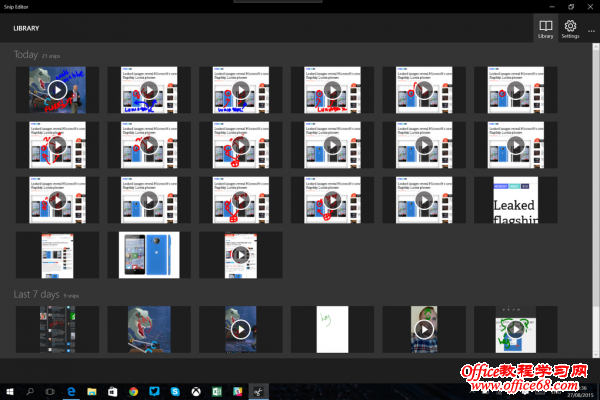Viewport: 600px width, 400px height.
Task: Show more options via the ellipsis
Action: pos(591,31)
